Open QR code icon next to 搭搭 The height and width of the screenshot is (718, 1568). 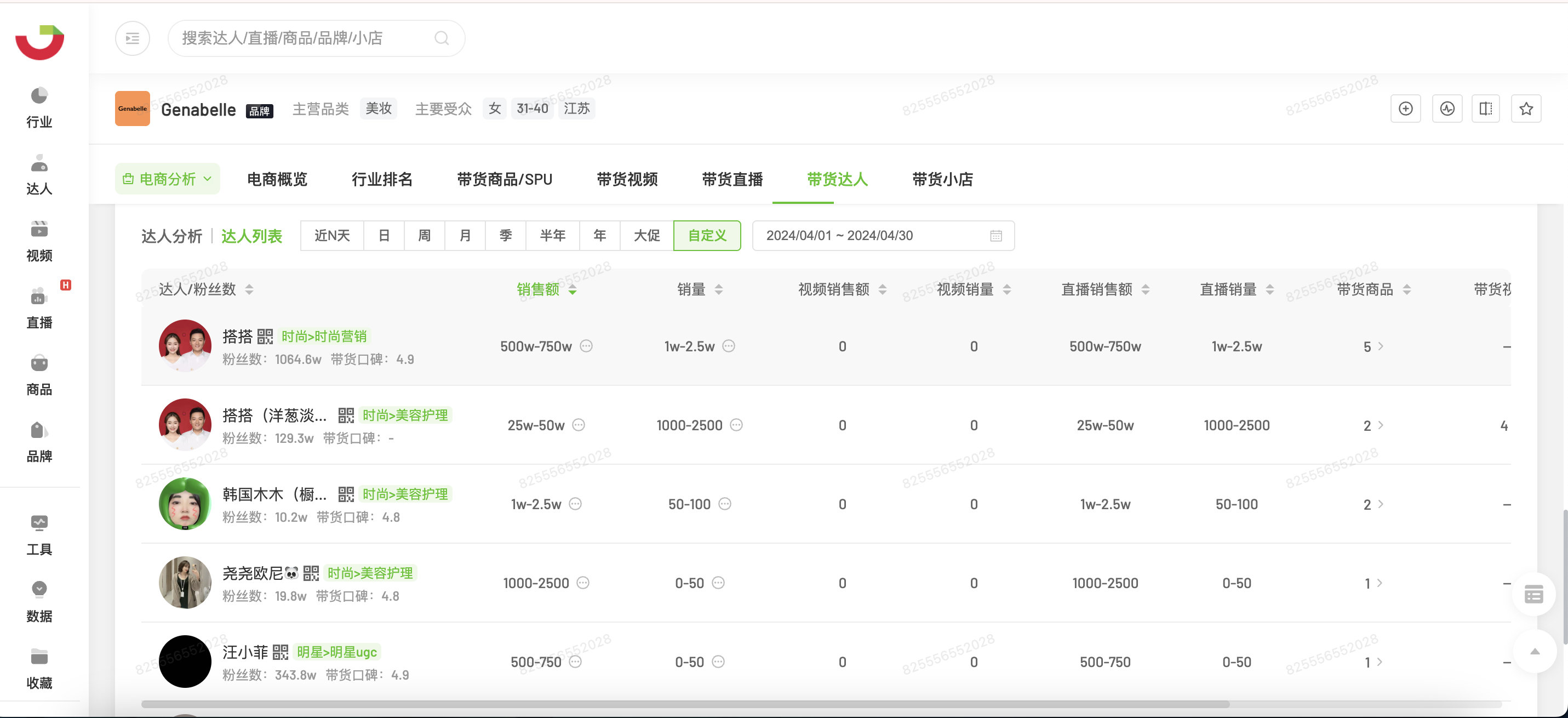coord(265,337)
